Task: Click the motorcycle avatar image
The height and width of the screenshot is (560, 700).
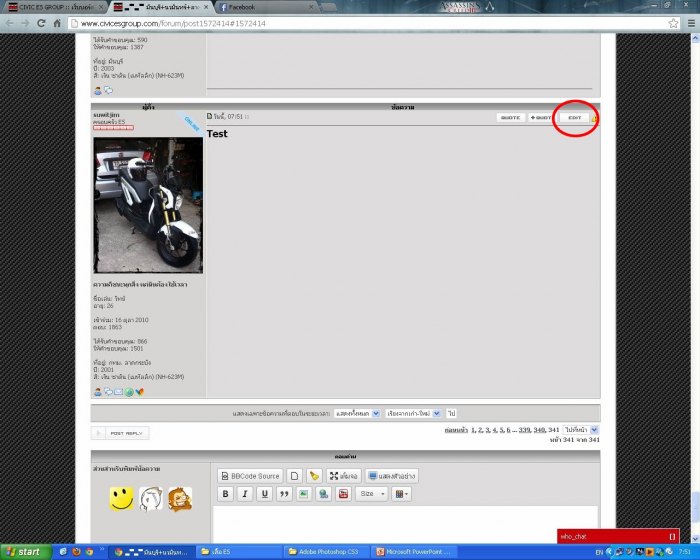Action: [148, 205]
